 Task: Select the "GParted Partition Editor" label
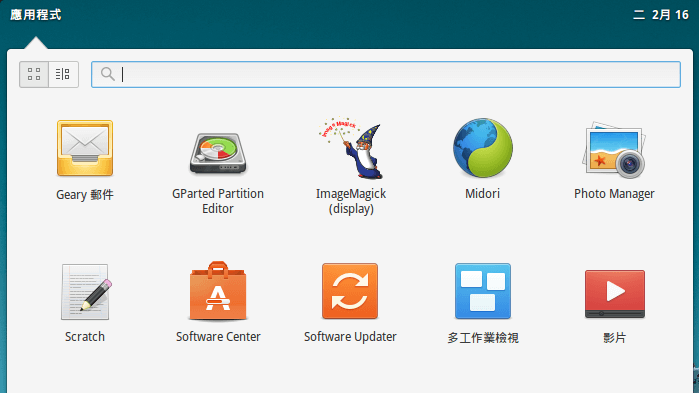[218, 201]
